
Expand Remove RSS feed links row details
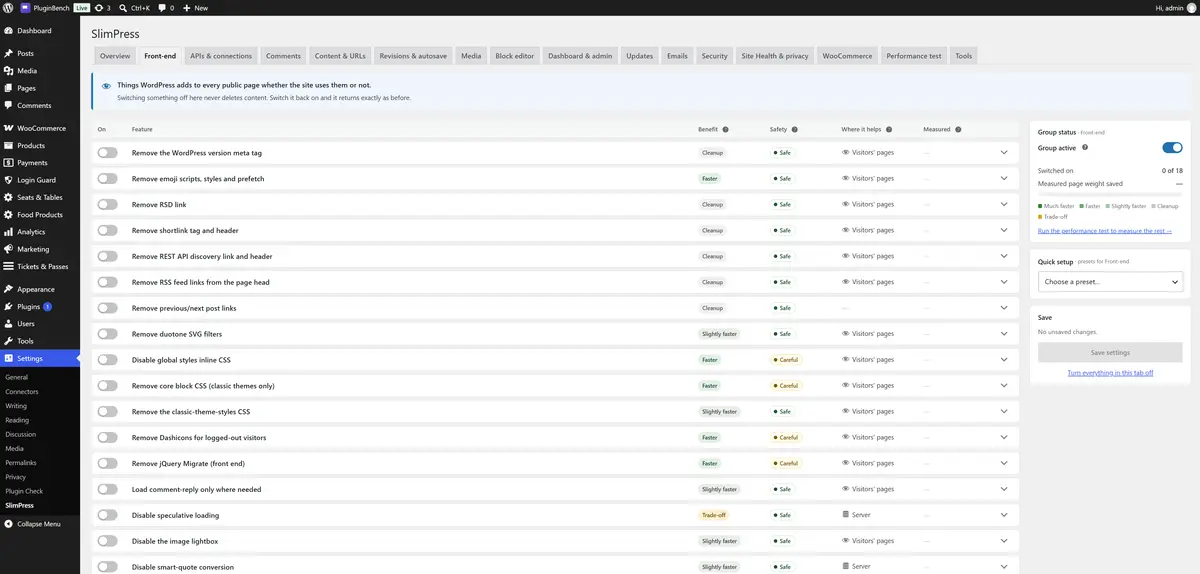click(x=1004, y=282)
